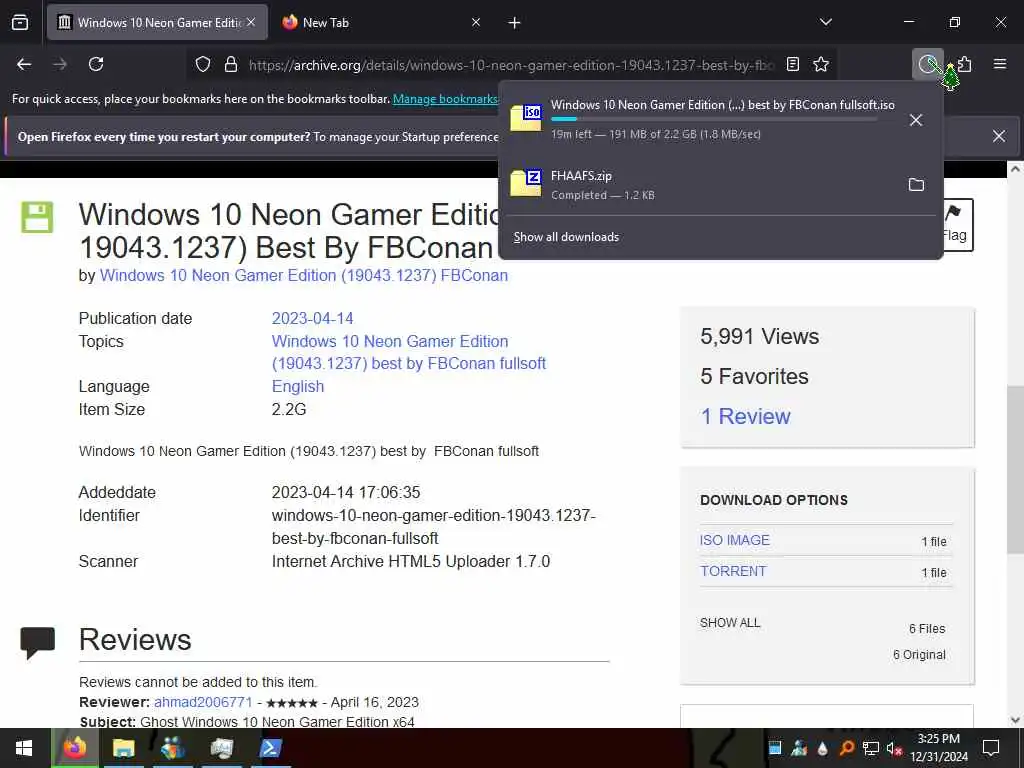Click the publication date 2023-04-14 link
Viewport: 1024px width, 768px height.
312,319
